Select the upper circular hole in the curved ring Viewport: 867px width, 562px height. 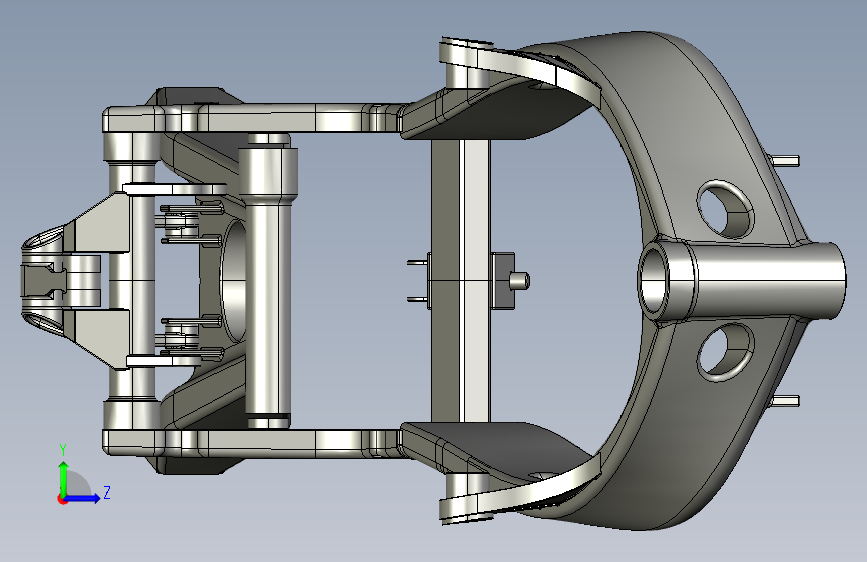click(x=725, y=209)
